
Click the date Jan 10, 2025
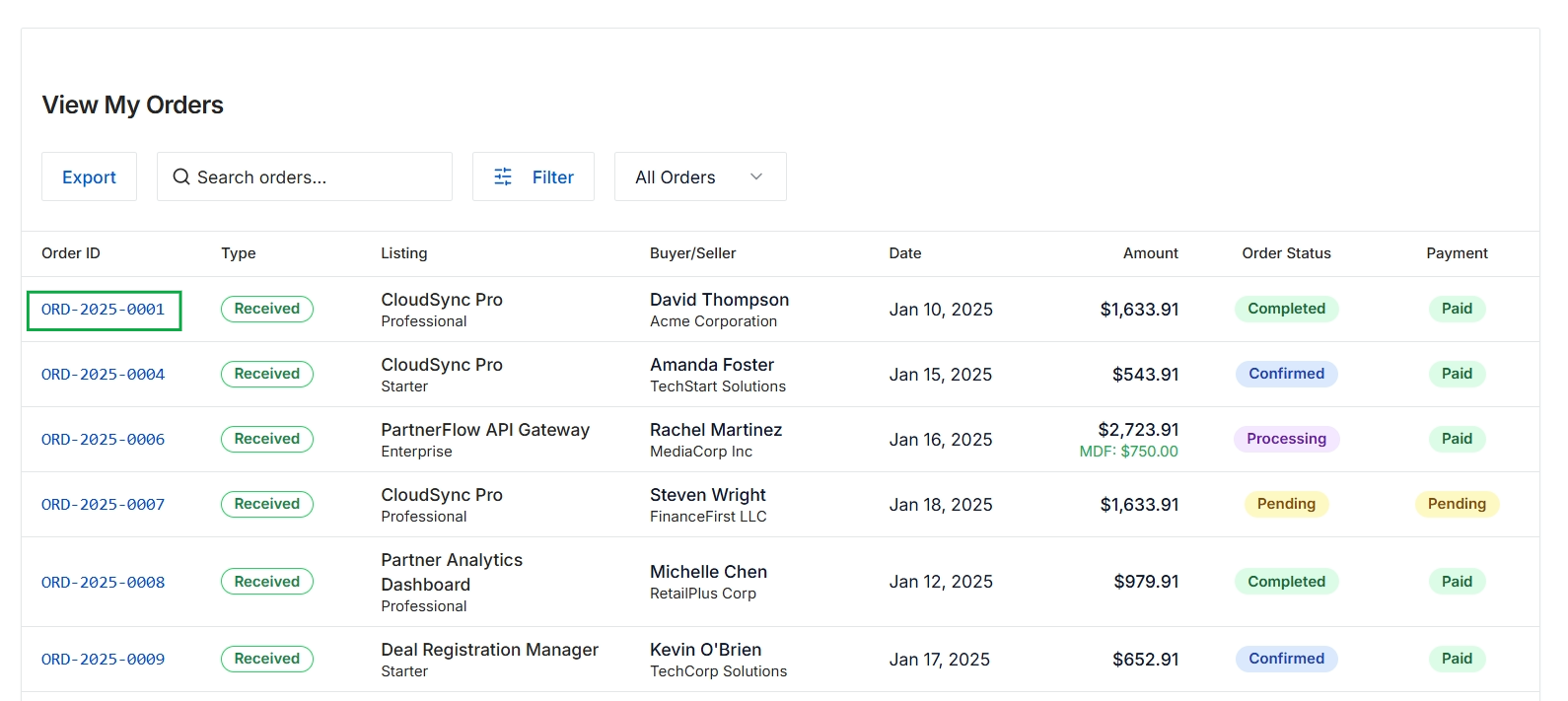click(941, 310)
